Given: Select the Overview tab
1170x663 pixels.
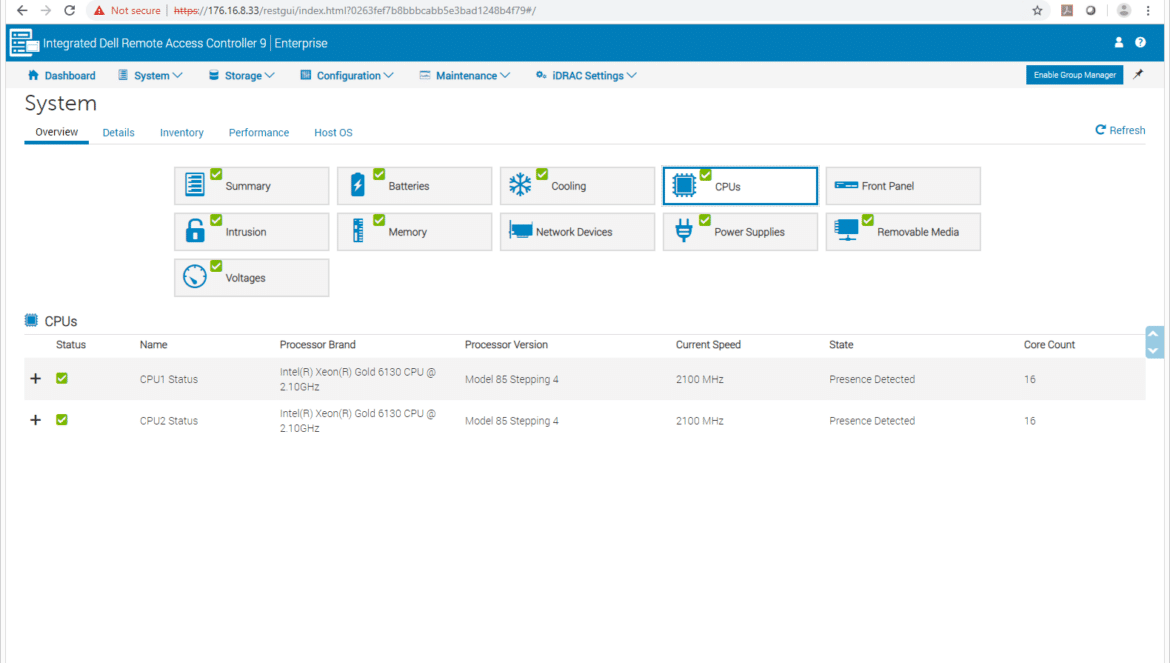Looking at the screenshot, I should click(x=57, y=132).
